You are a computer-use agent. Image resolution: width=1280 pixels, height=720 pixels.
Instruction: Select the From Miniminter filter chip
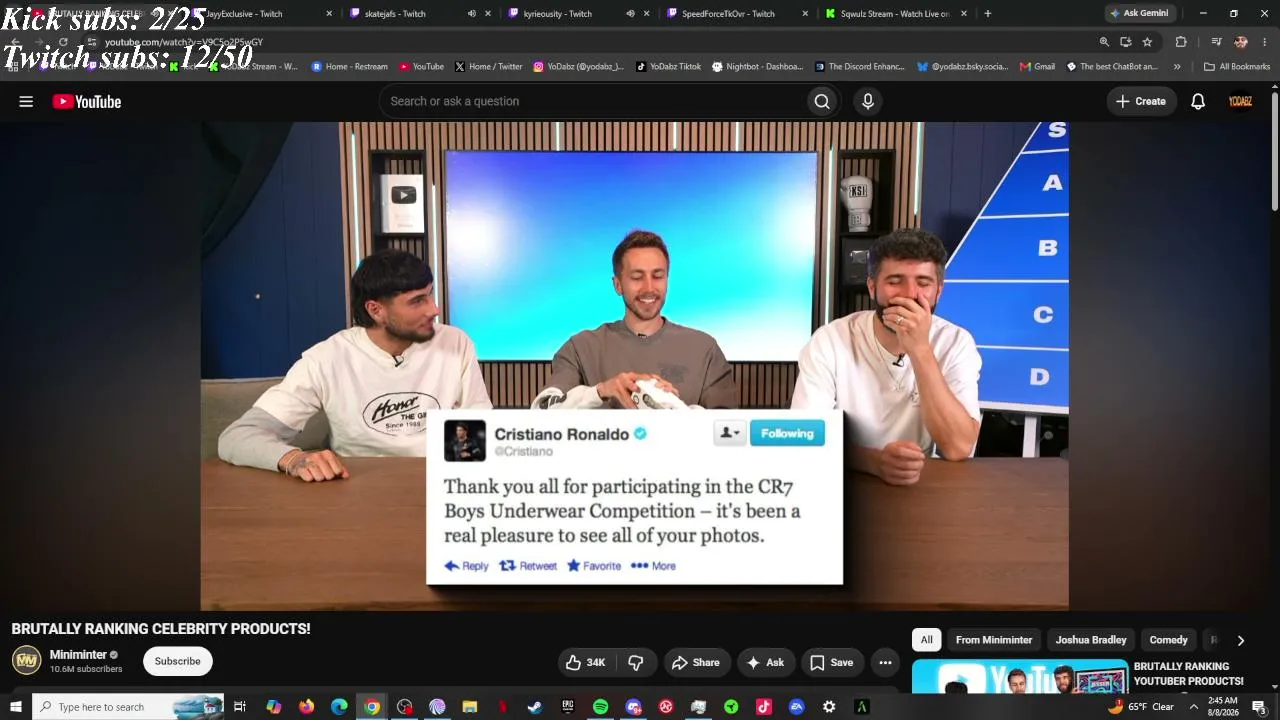[994, 640]
